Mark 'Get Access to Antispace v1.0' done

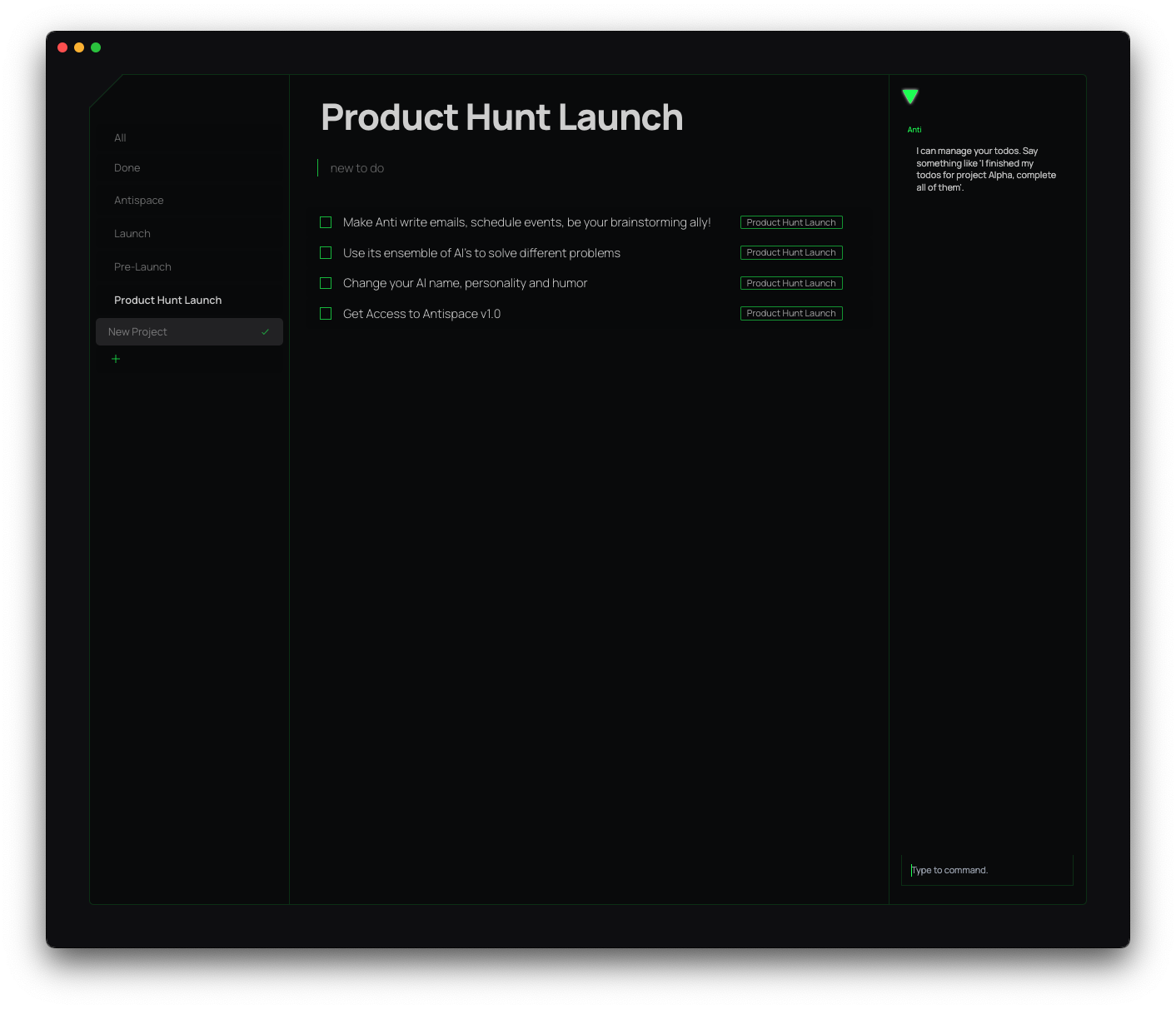[x=326, y=313]
